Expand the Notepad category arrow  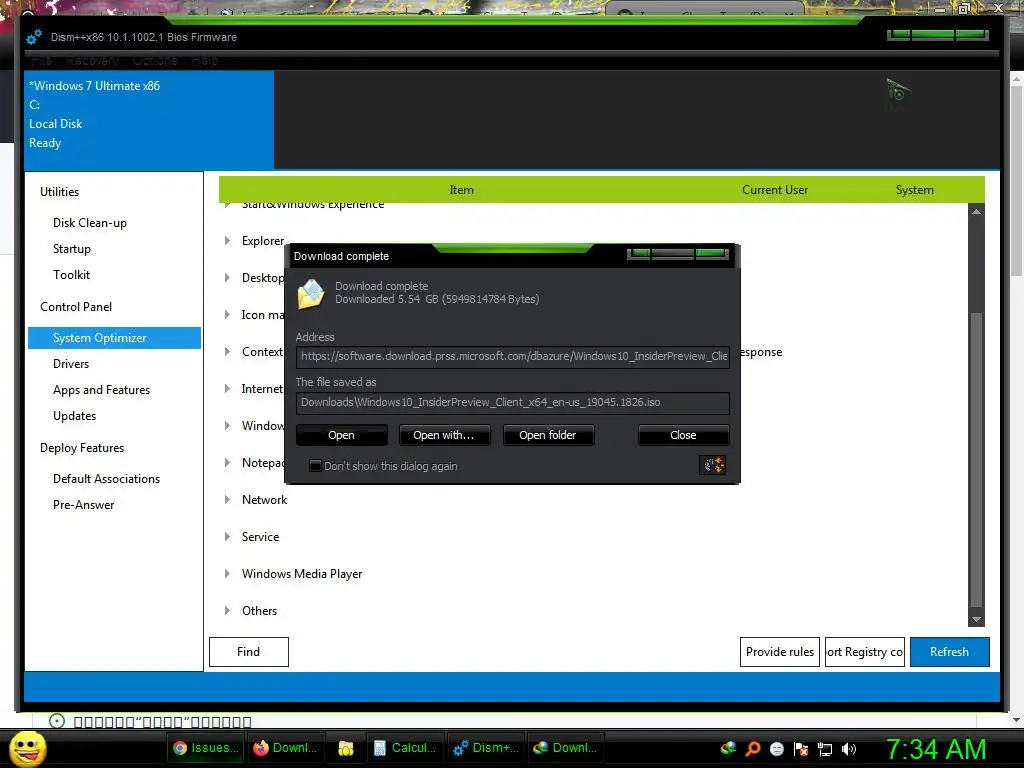pos(227,462)
